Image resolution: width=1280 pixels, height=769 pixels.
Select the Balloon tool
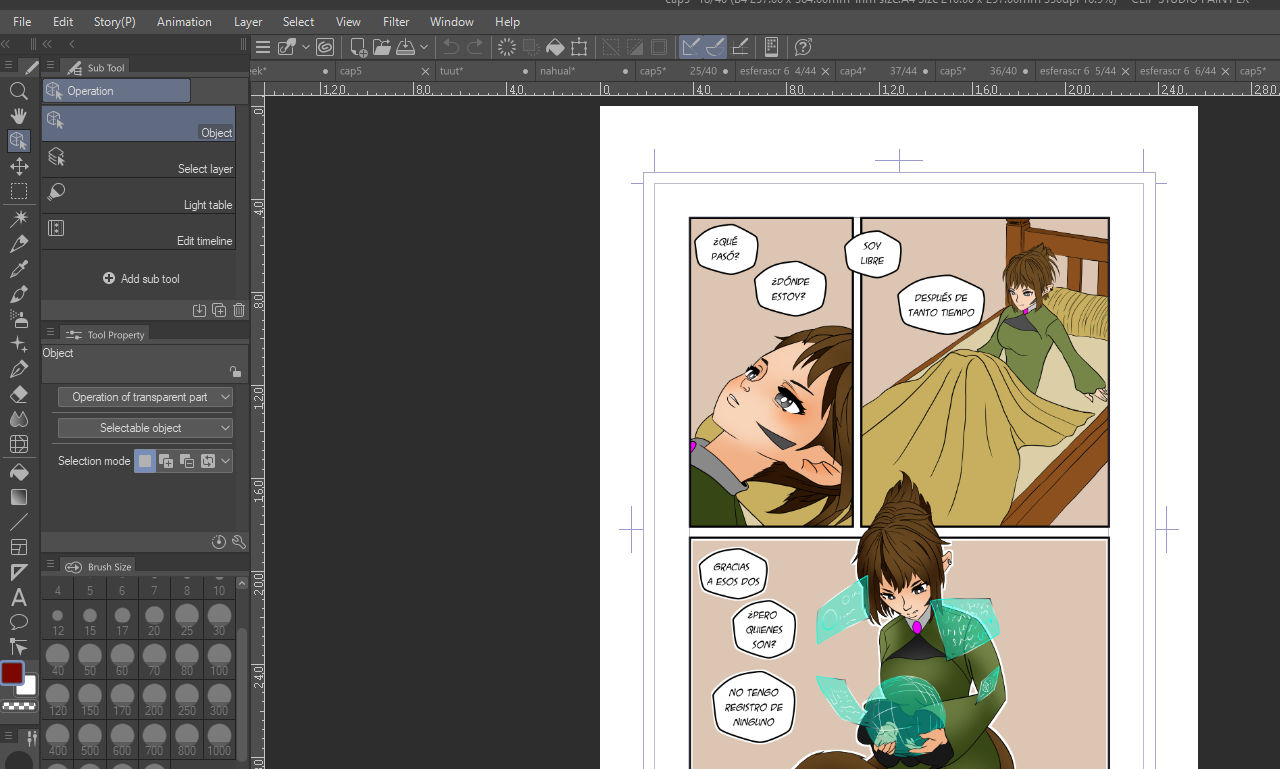pyautogui.click(x=18, y=622)
